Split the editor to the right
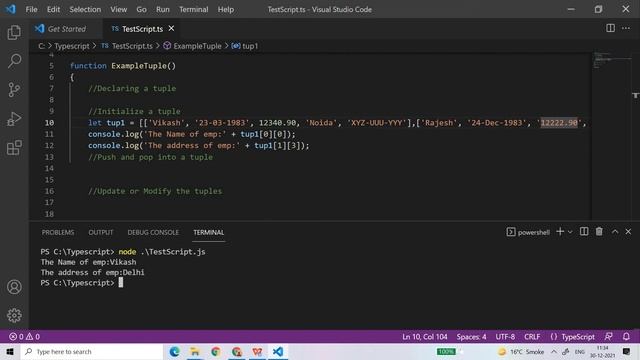The image size is (640, 360). (x=610, y=28)
